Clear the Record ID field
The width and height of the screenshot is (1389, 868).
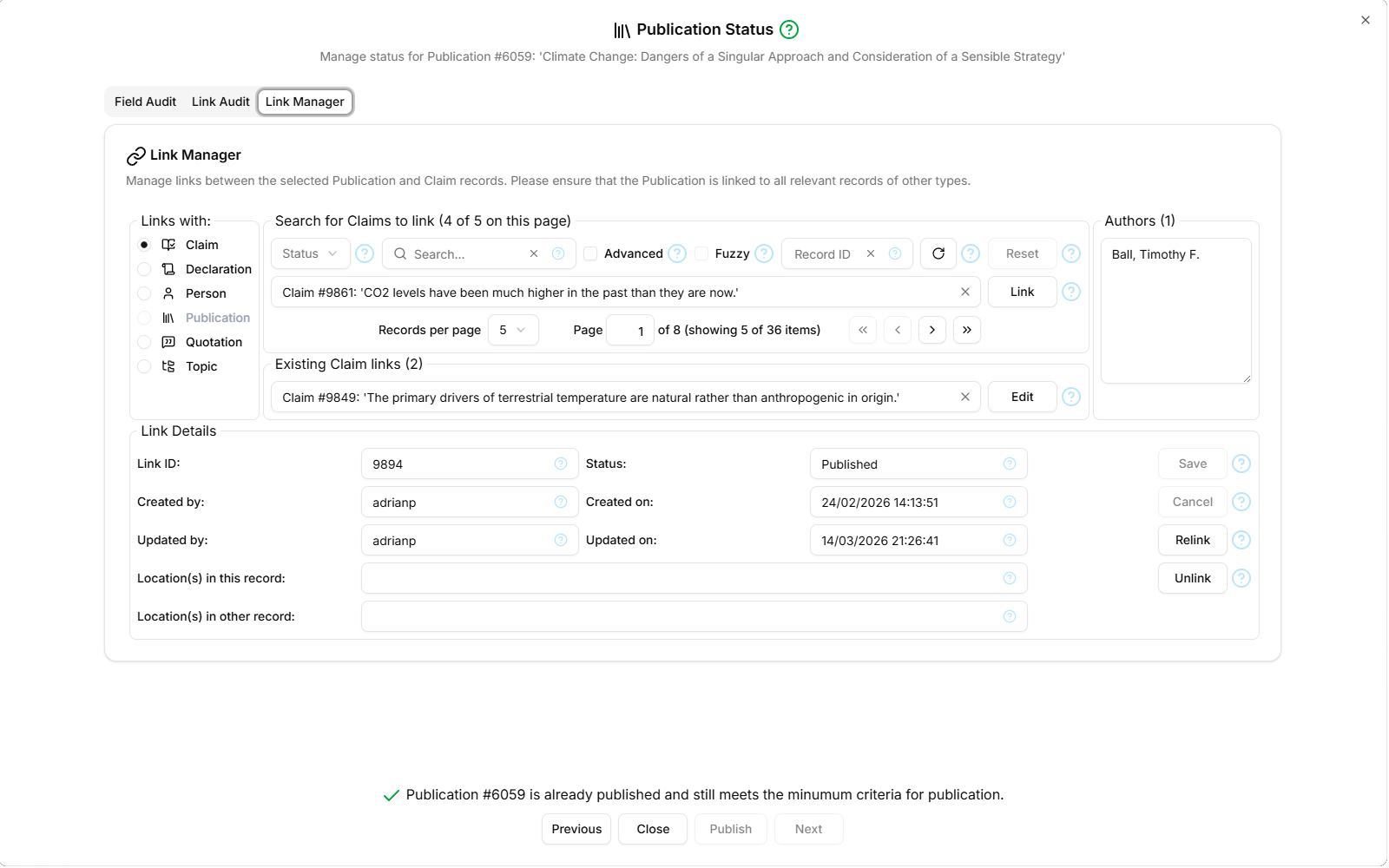click(871, 253)
